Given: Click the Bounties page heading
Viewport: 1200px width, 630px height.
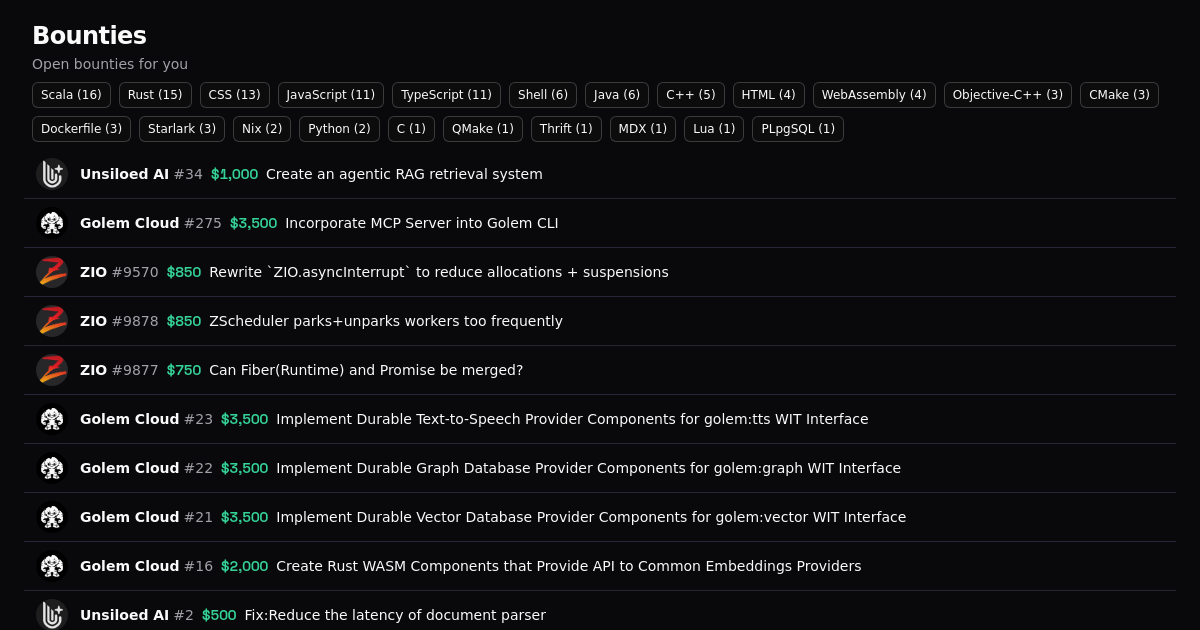Looking at the screenshot, I should (89, 35).
